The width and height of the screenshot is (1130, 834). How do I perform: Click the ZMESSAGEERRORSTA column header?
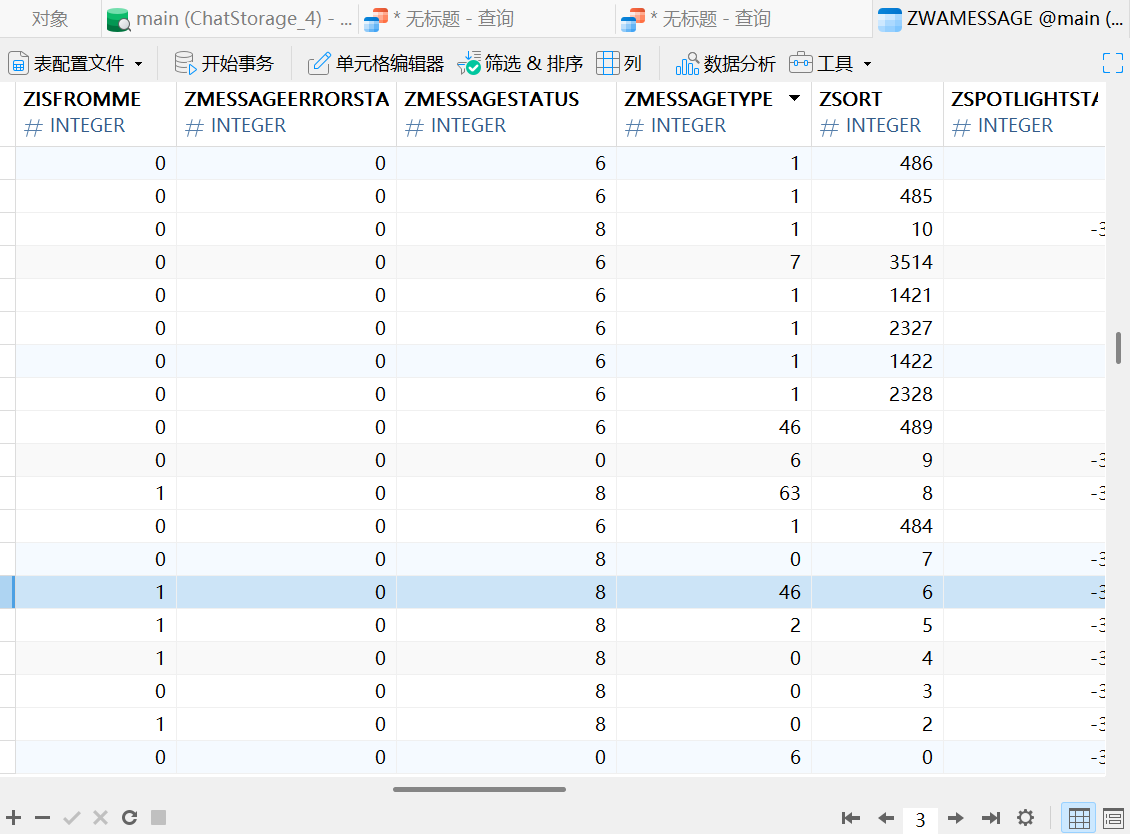click(286, 113)
